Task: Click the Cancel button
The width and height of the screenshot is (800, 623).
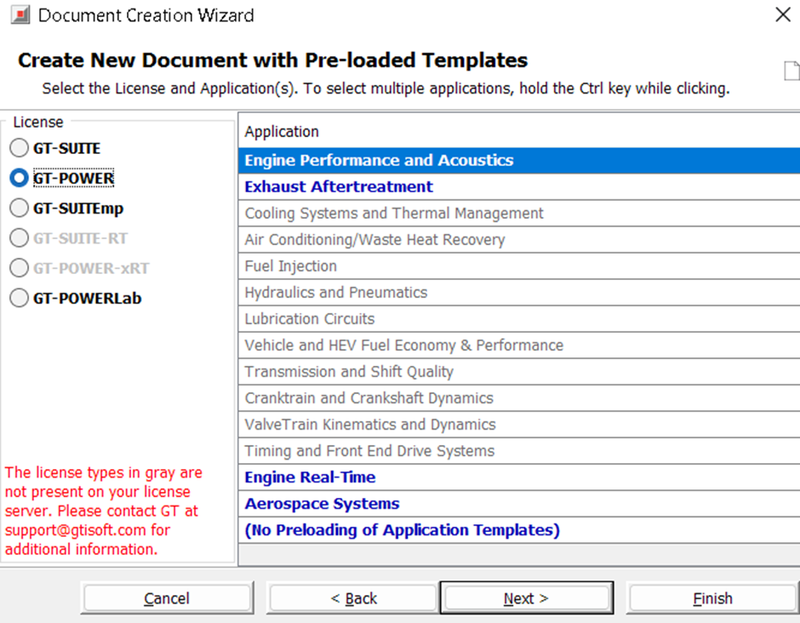Action: click(x=167, y=598)
